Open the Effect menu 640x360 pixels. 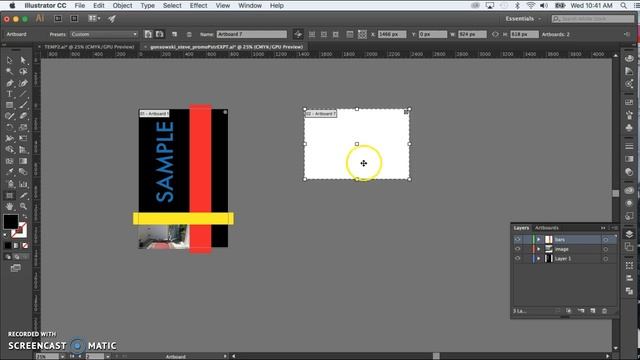click(198, 6)
